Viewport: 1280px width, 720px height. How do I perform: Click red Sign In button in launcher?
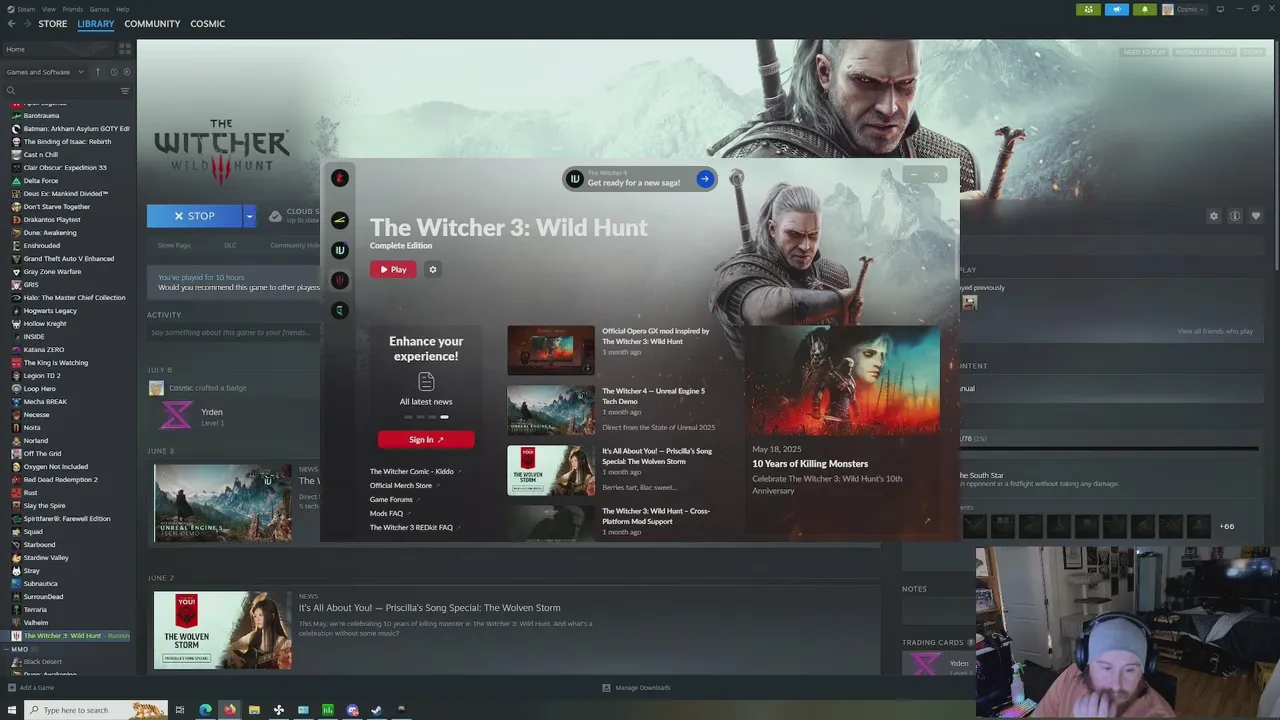(426, 440)
